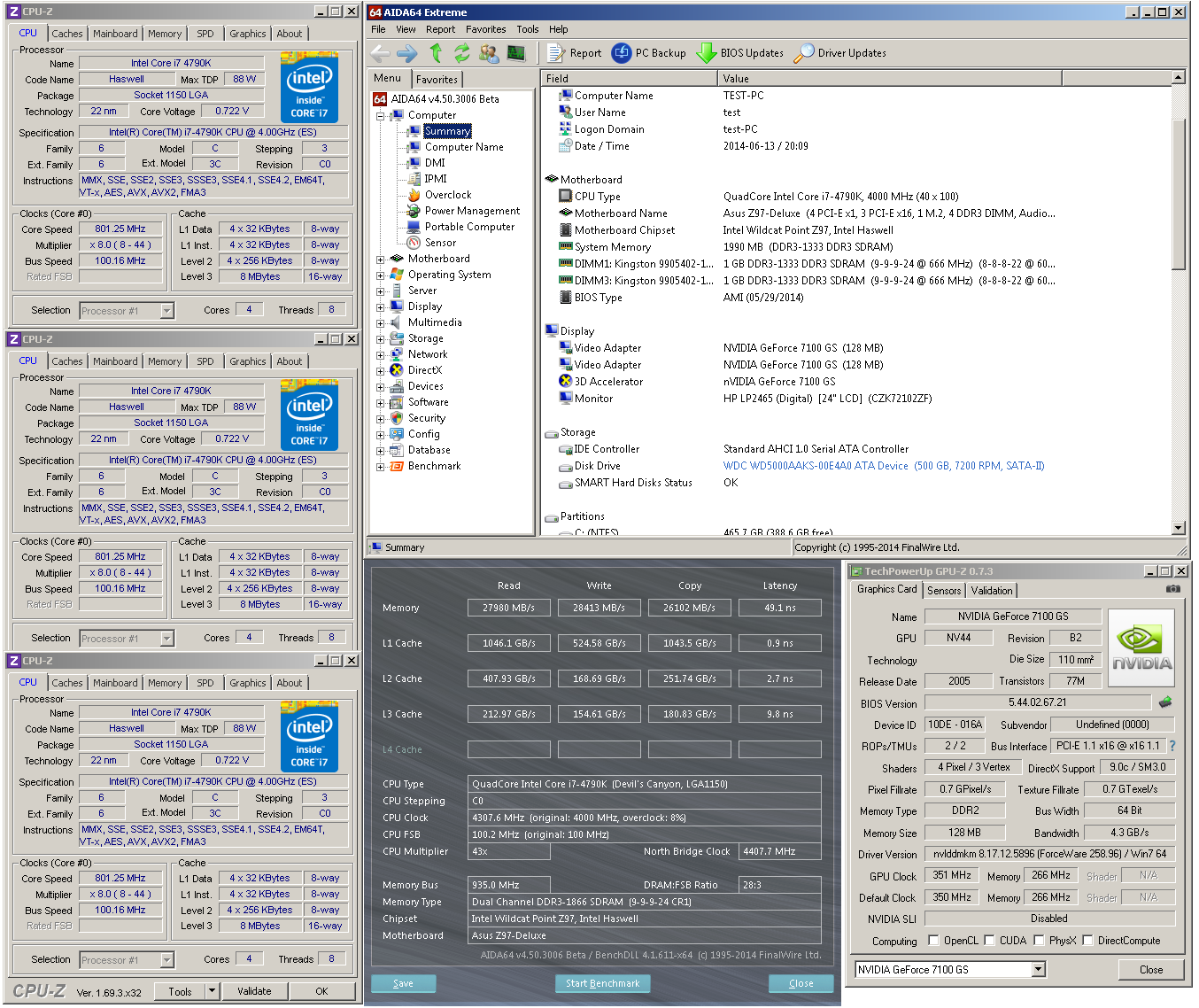Click the Close button in GPU-Z
The width and height of the screenshot is (1199, 1008).
(x=1151, y=970)
